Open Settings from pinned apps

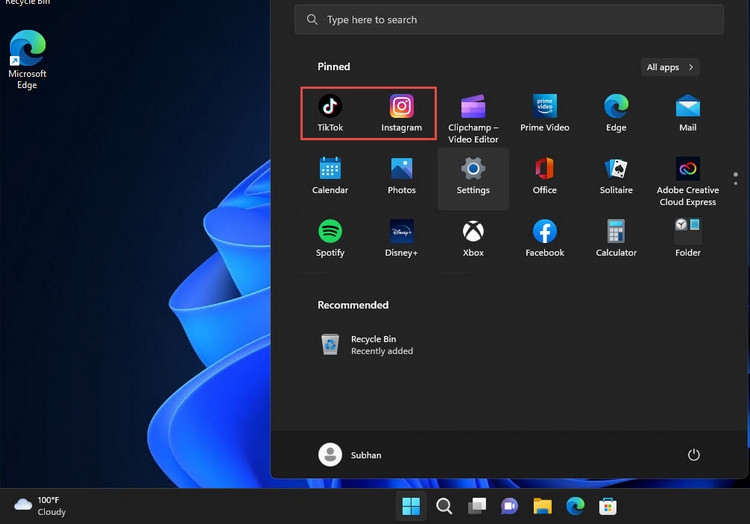click(x=473, y=179)
